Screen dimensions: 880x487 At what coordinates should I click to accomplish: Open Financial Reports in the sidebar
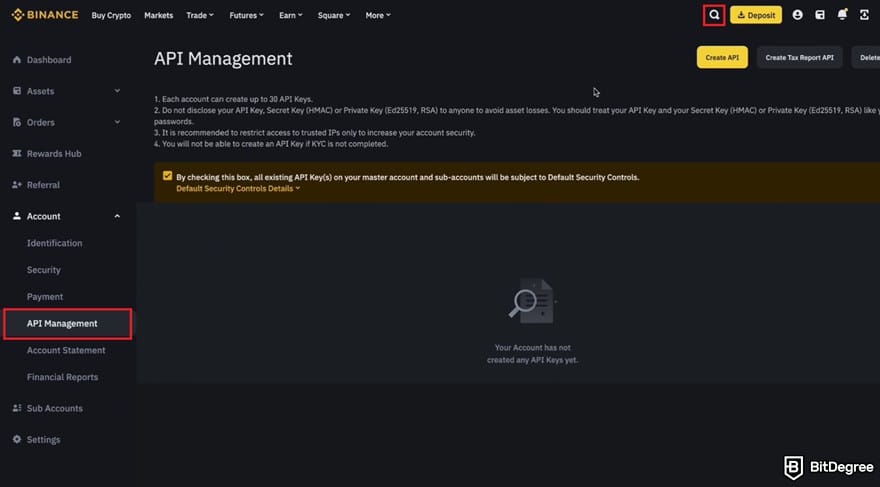(62, 377)
